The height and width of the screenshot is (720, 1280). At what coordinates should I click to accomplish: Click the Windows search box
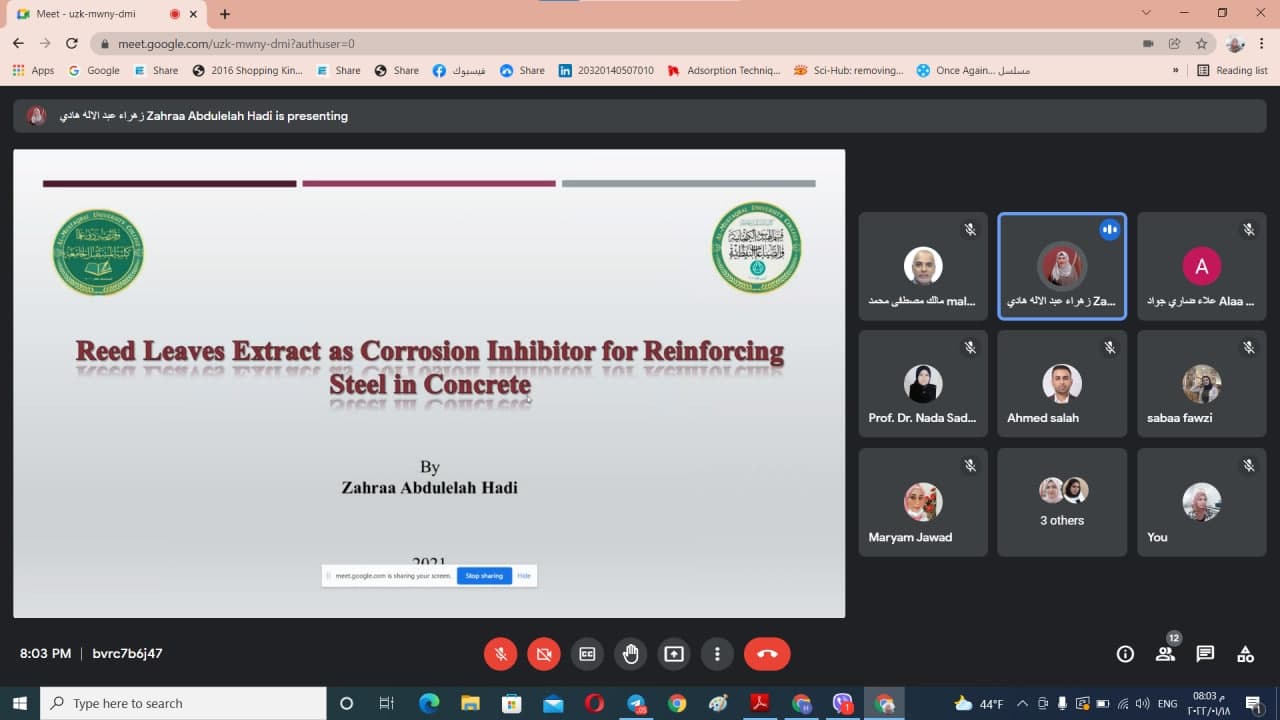pos(180,703)
